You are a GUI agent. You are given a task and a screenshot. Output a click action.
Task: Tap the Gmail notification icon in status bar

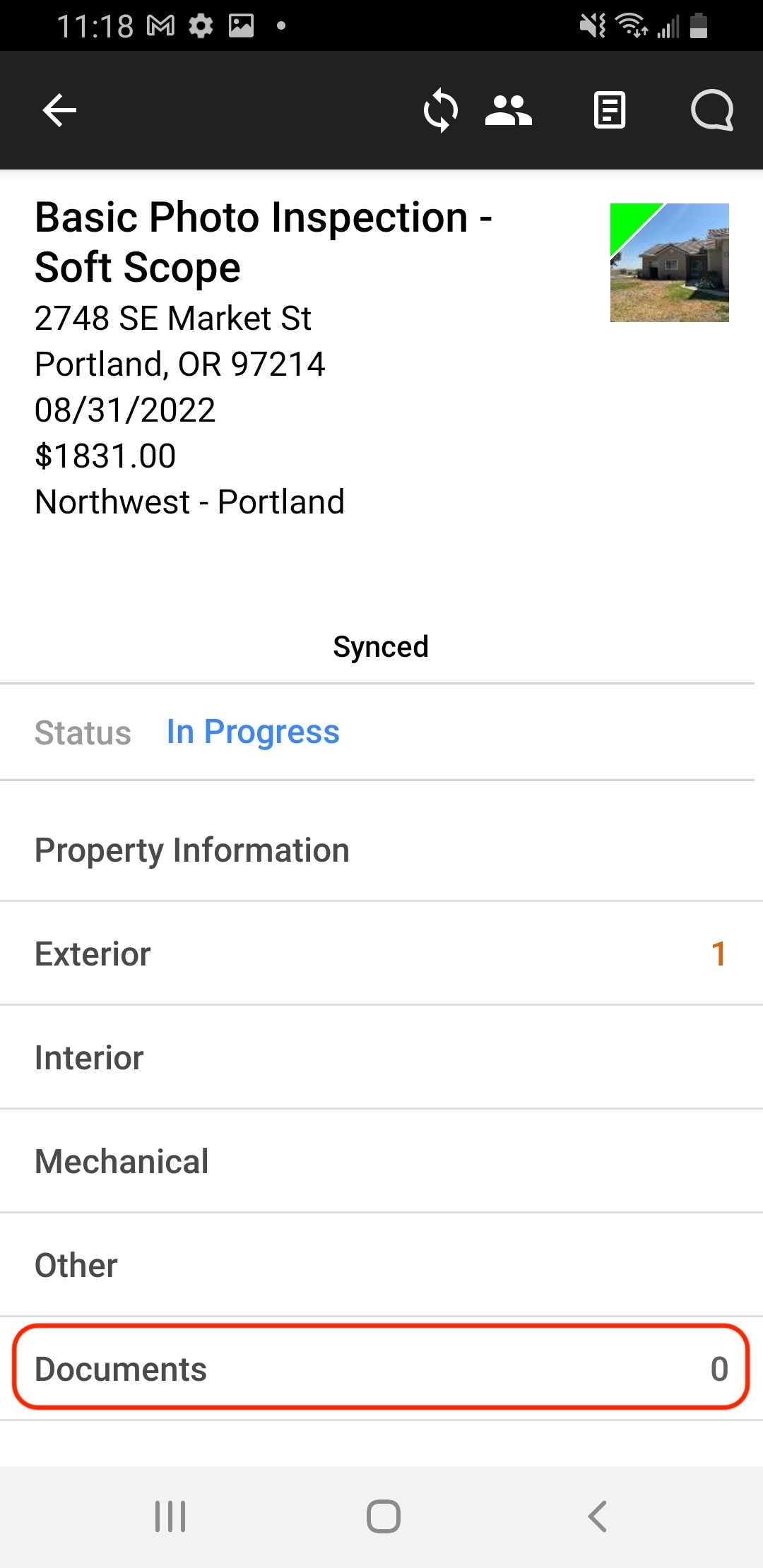[160, 26]
